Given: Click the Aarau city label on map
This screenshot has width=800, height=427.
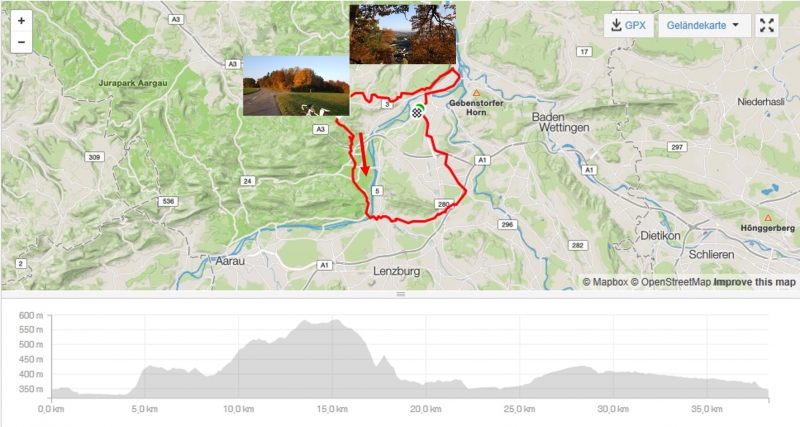Looking at the screenshot, I should coord(230,261).
